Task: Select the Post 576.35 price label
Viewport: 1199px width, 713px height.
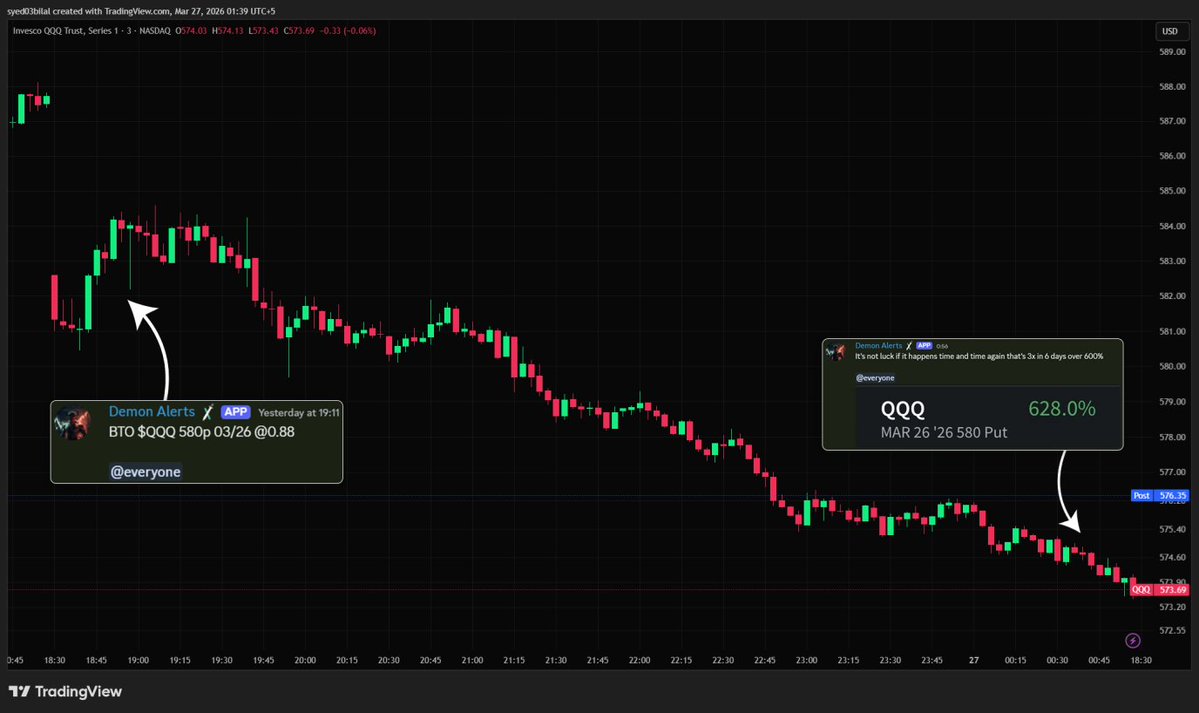Action: pyautogui.click(x=1159, y=496)
